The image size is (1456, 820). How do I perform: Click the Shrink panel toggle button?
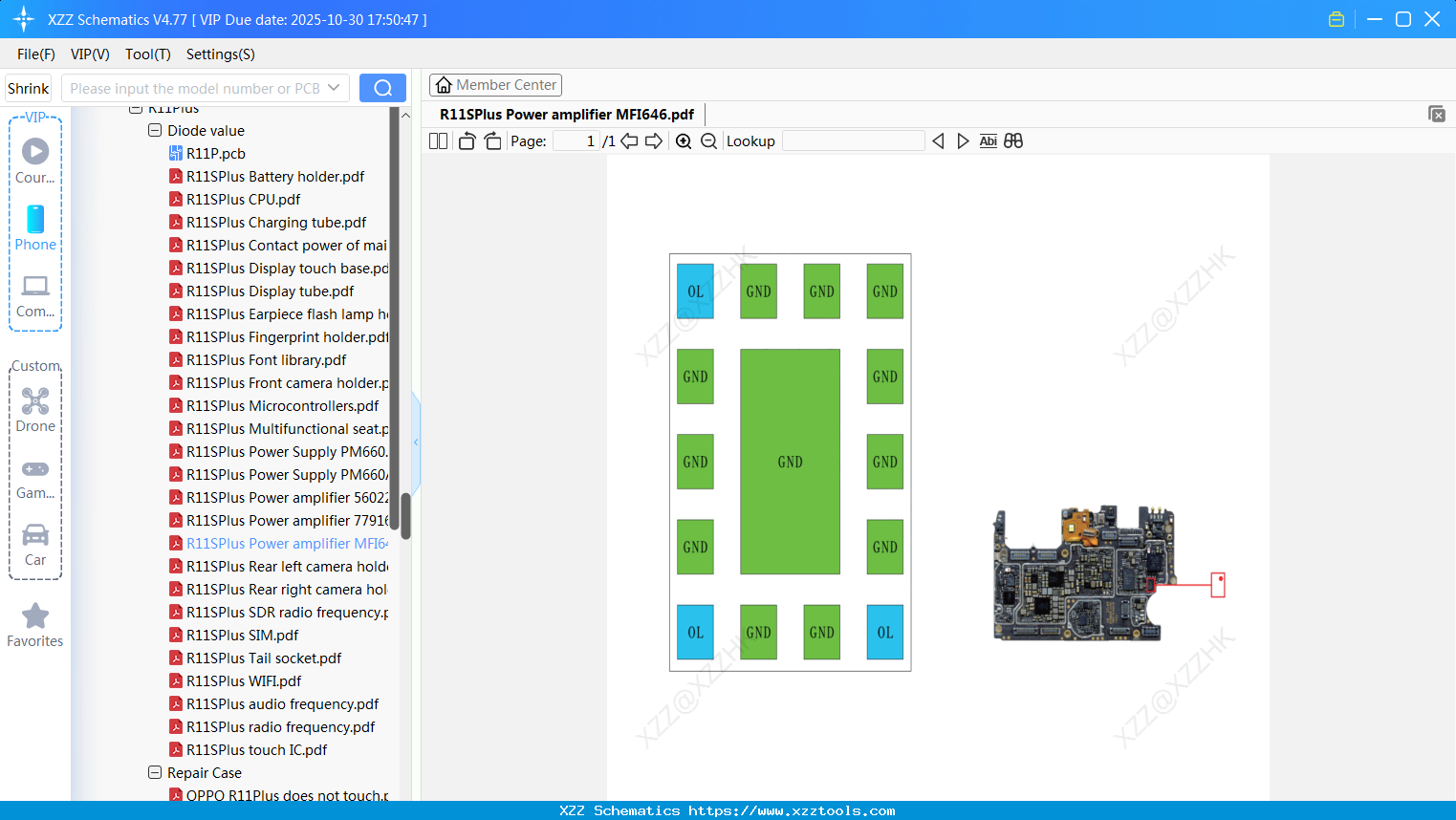tap(29, 89)
